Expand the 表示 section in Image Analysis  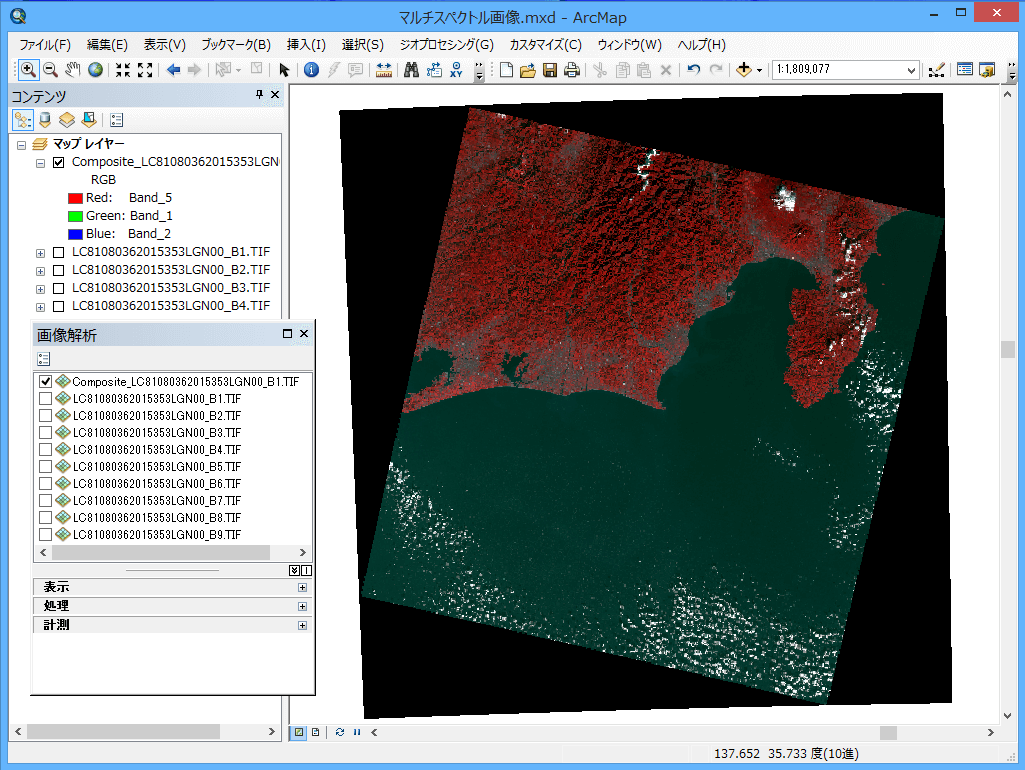pos(302,587)
